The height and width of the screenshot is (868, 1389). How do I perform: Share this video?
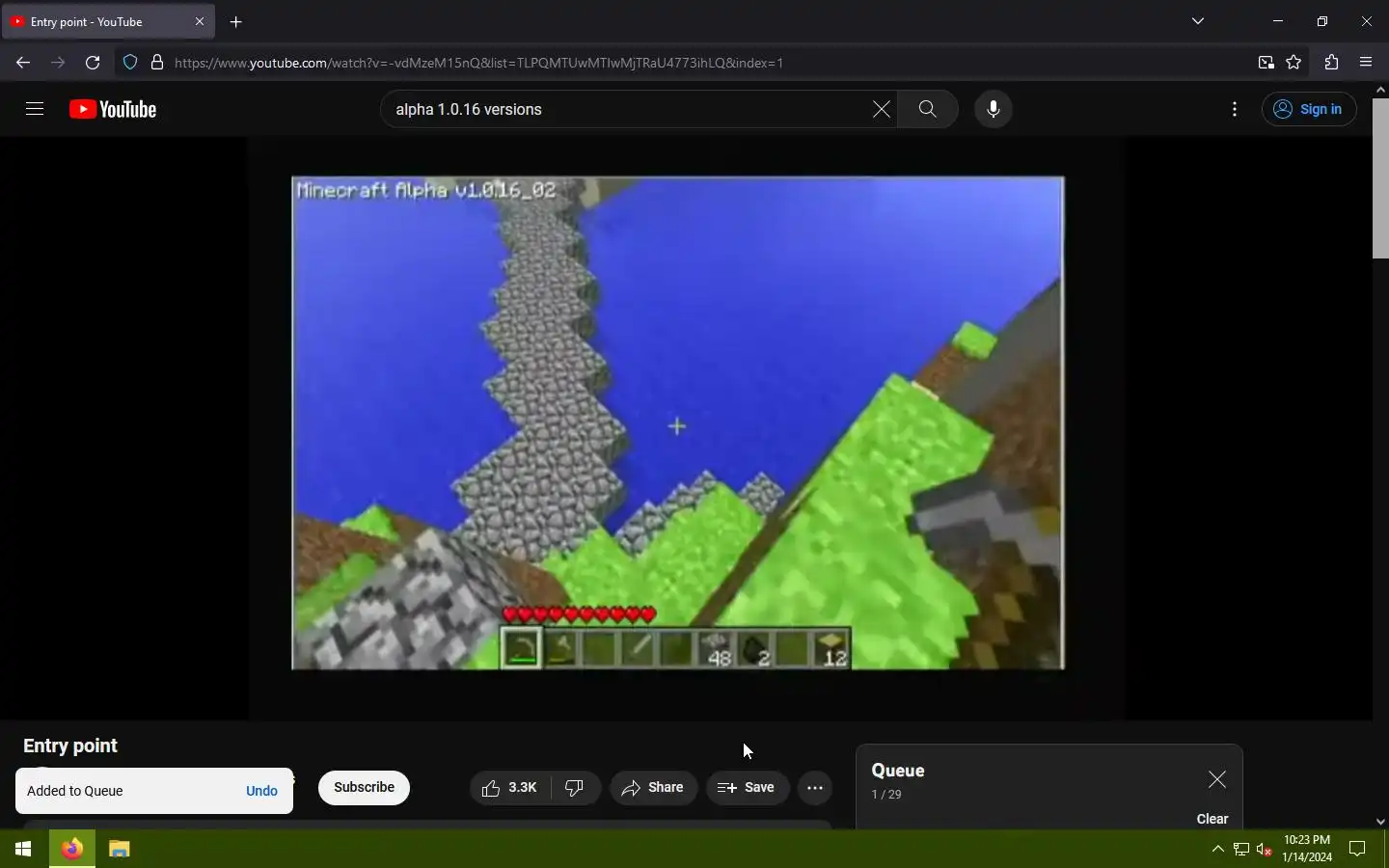click(x=654, y=788)
